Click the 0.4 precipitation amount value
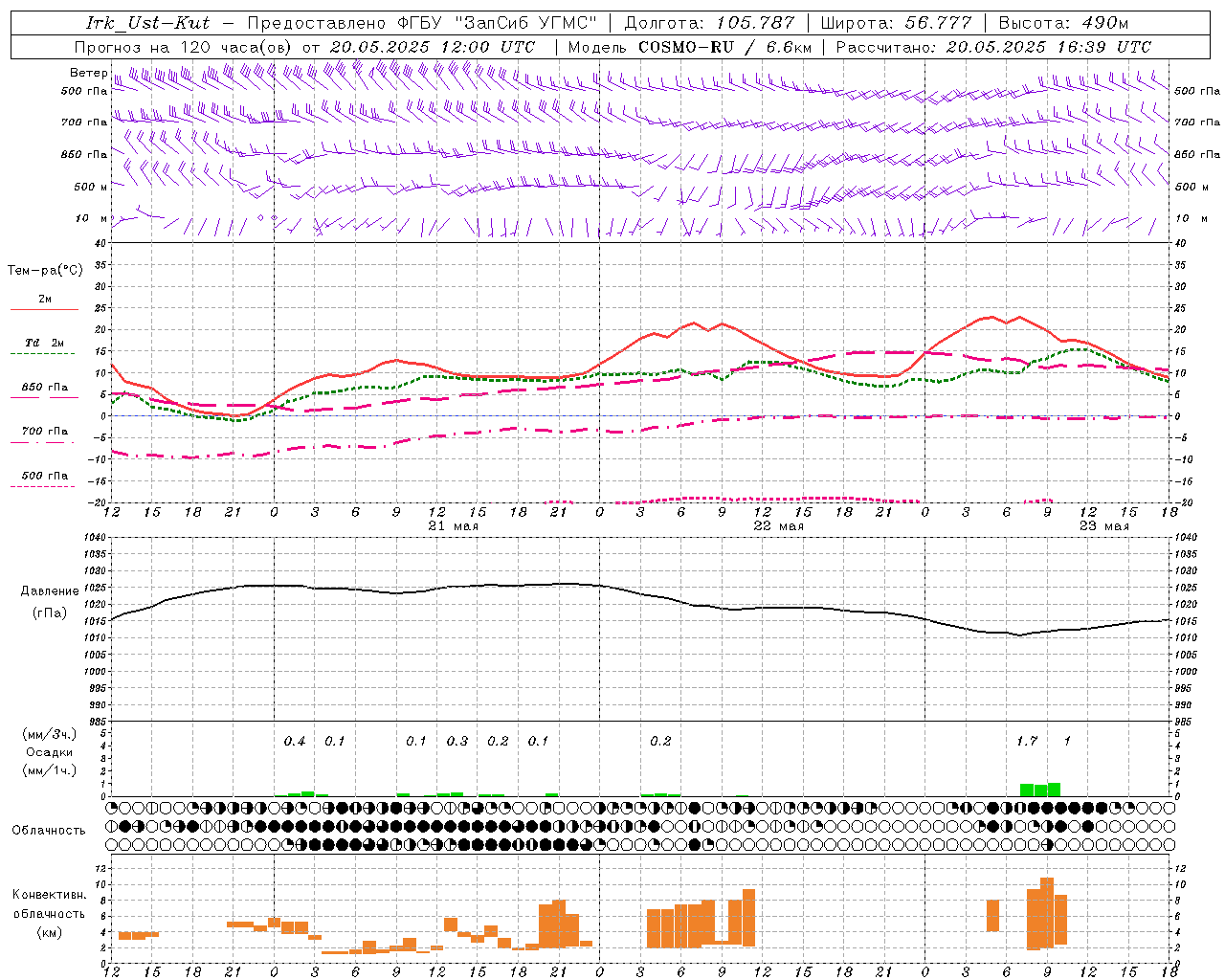 (295, 742)
